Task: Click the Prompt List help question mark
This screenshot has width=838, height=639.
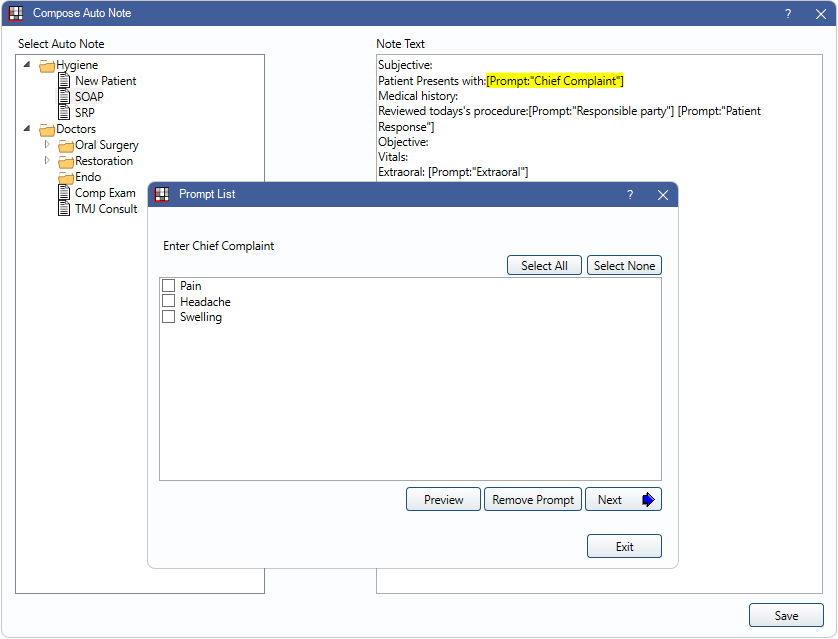Action: point(630,195)
